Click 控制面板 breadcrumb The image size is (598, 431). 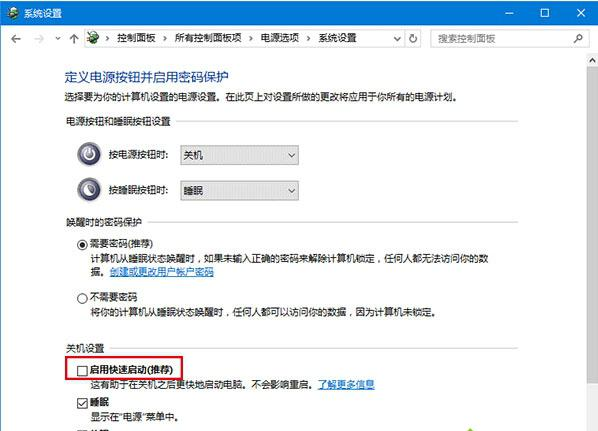click(136, 38)
